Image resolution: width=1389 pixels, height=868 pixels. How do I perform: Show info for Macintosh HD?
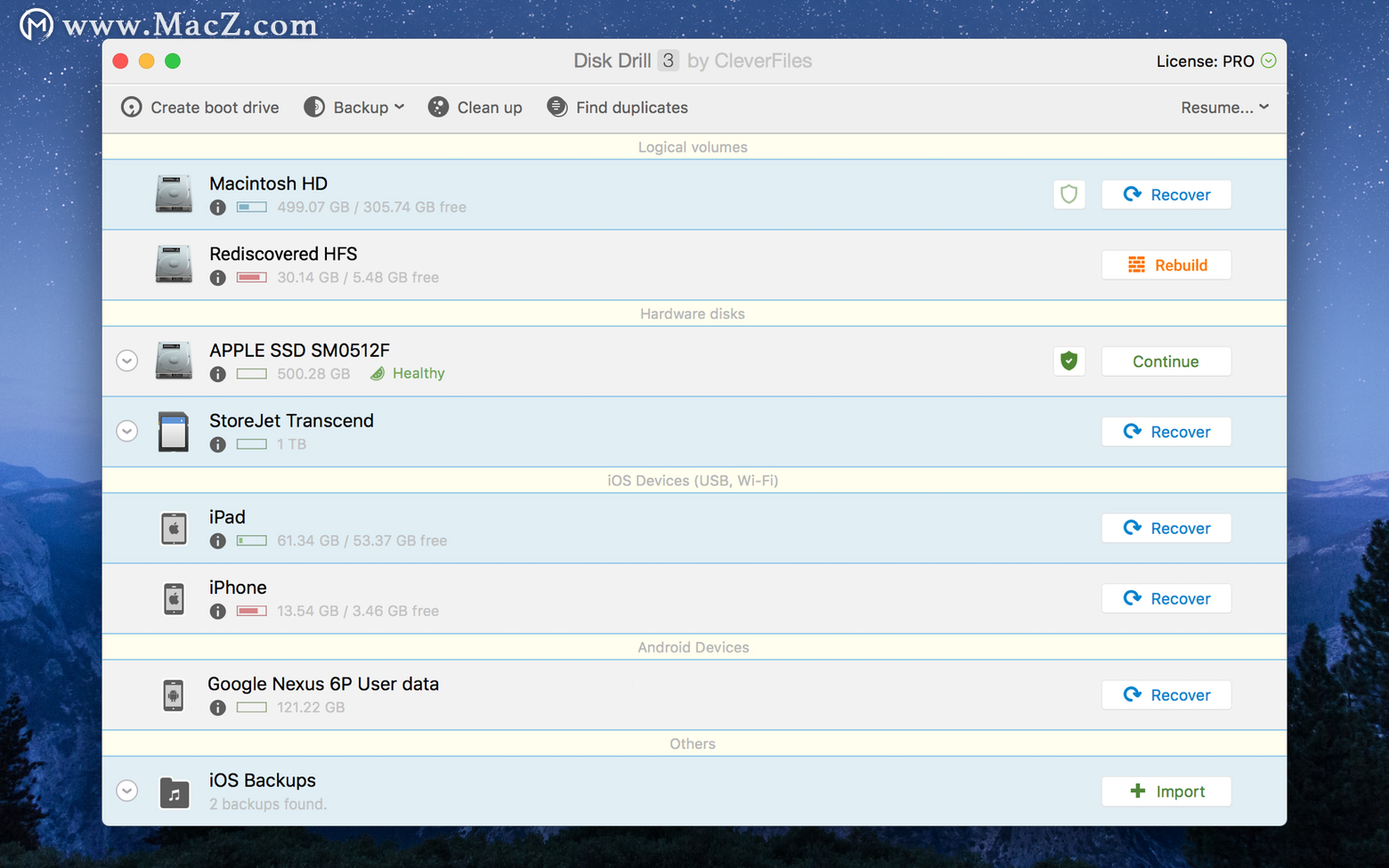(x=218, y=207)
